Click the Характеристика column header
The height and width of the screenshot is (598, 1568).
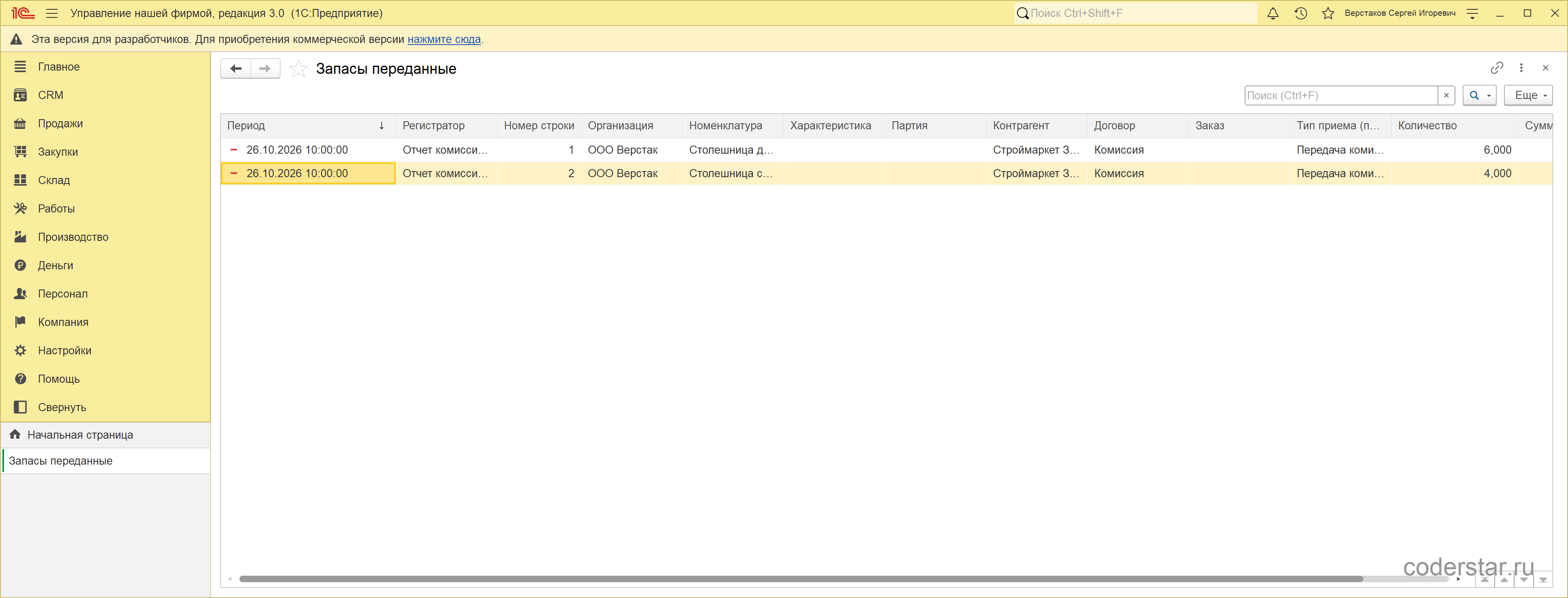point(834,125)
